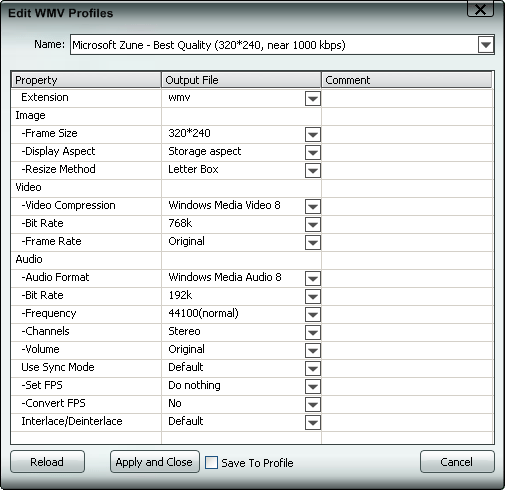The image size is (505, 490).
Task: Click the Interlace/Deinterlace property label
Action: pos(72,421)
